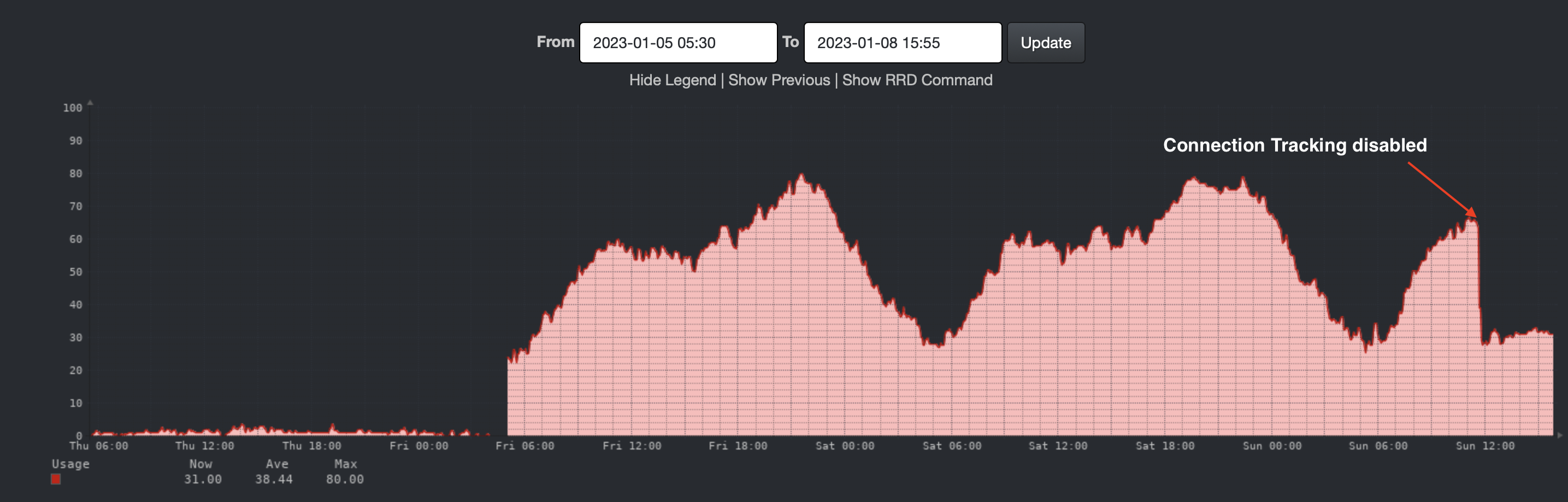Select the red Usage legend swatch

coord(55,480)
